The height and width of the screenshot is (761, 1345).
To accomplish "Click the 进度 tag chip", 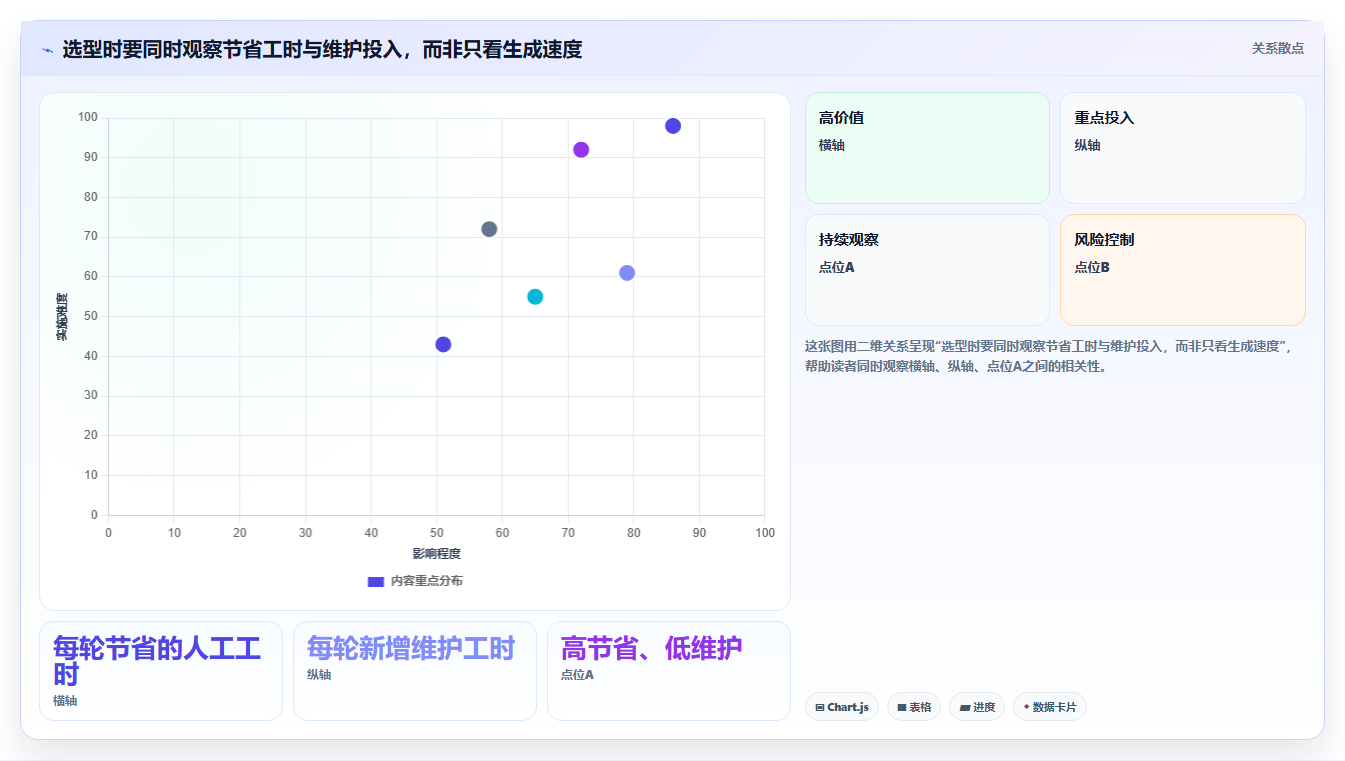I will tap(977, 707).
